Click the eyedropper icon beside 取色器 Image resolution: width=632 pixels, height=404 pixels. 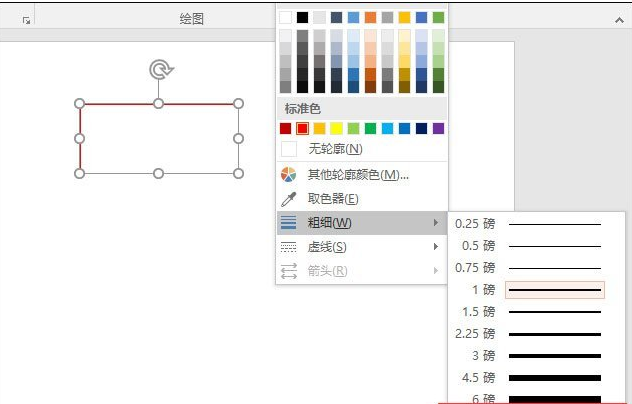click(x=288, y=198)
